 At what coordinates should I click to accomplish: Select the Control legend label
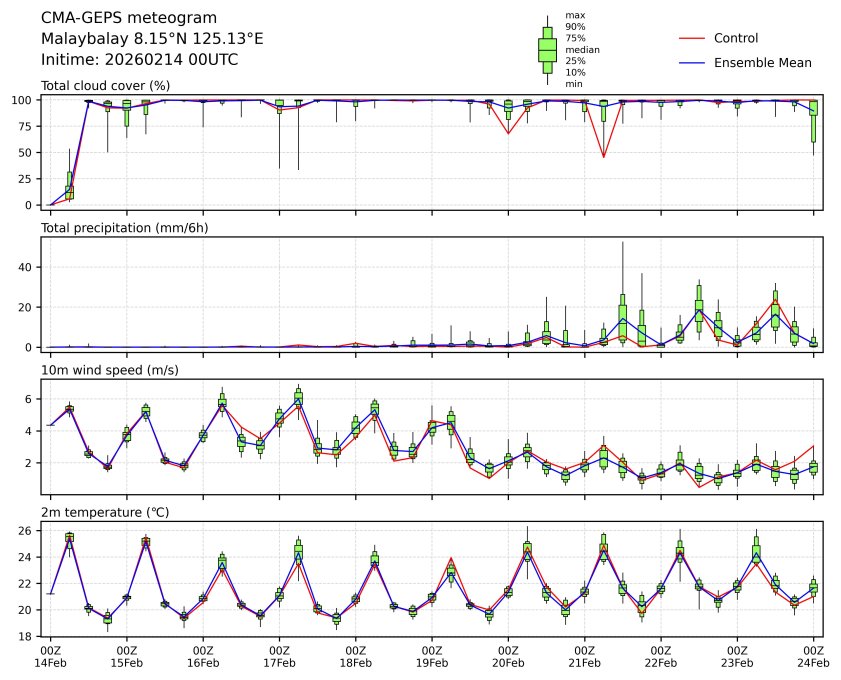[735, 38]
